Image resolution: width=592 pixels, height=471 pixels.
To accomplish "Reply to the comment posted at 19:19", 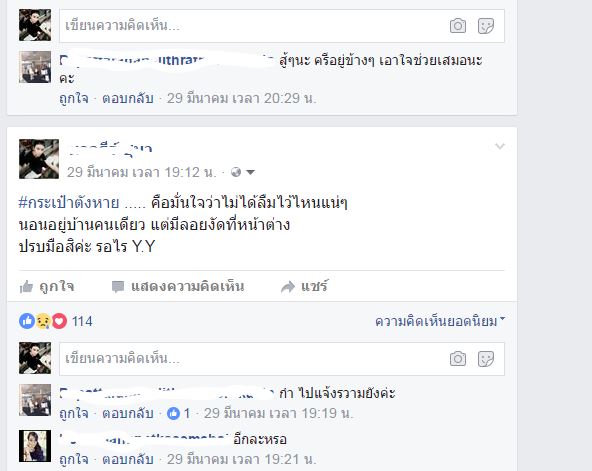I will pyautogui.click(x=128, y=414).
